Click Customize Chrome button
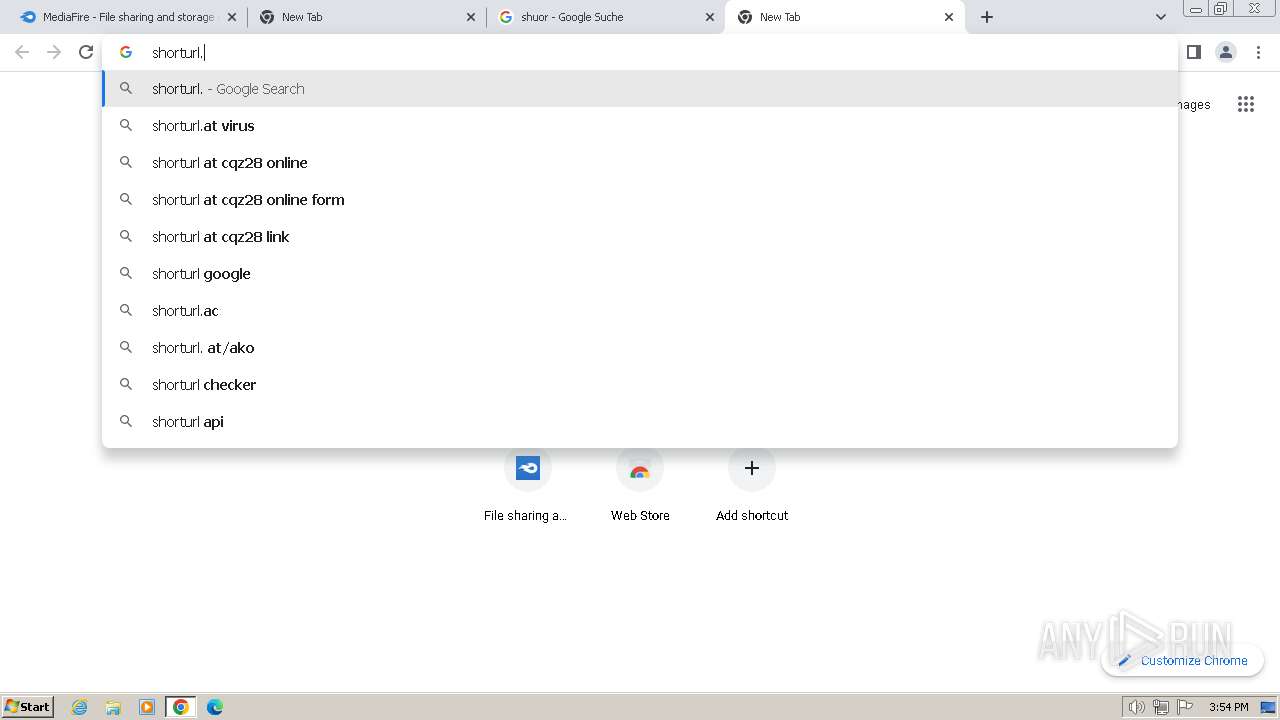1280x720 pixels. pyautogui.click(x=1183, y=660)
